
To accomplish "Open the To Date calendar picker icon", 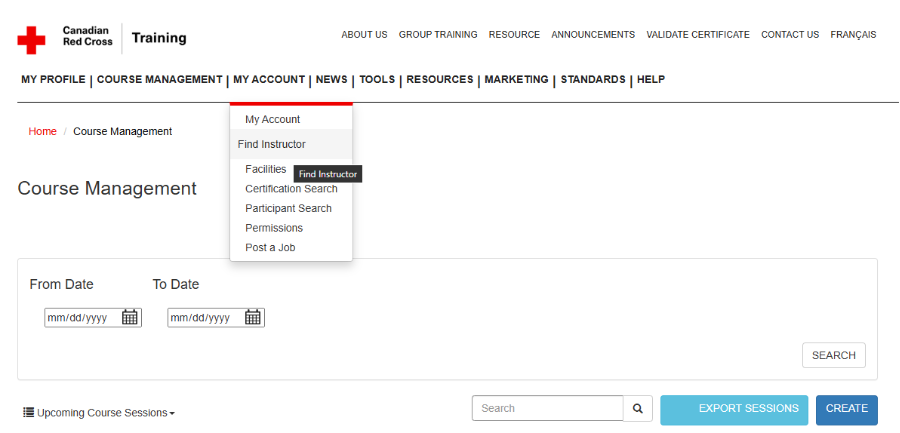I will pyautogui.click(x=253, y=317).
